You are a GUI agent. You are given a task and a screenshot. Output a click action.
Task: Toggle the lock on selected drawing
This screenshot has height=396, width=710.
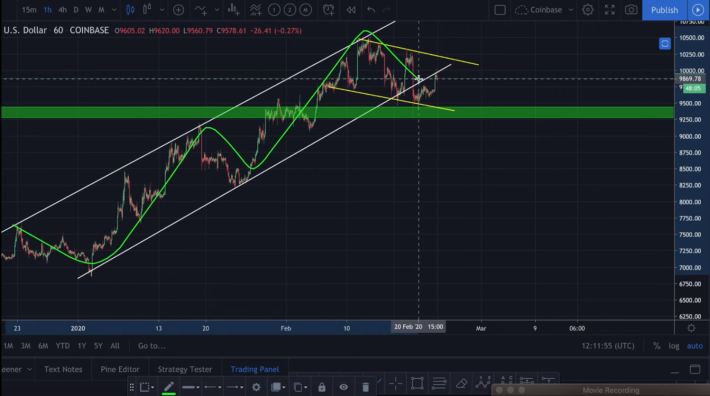tap(321, 387)
